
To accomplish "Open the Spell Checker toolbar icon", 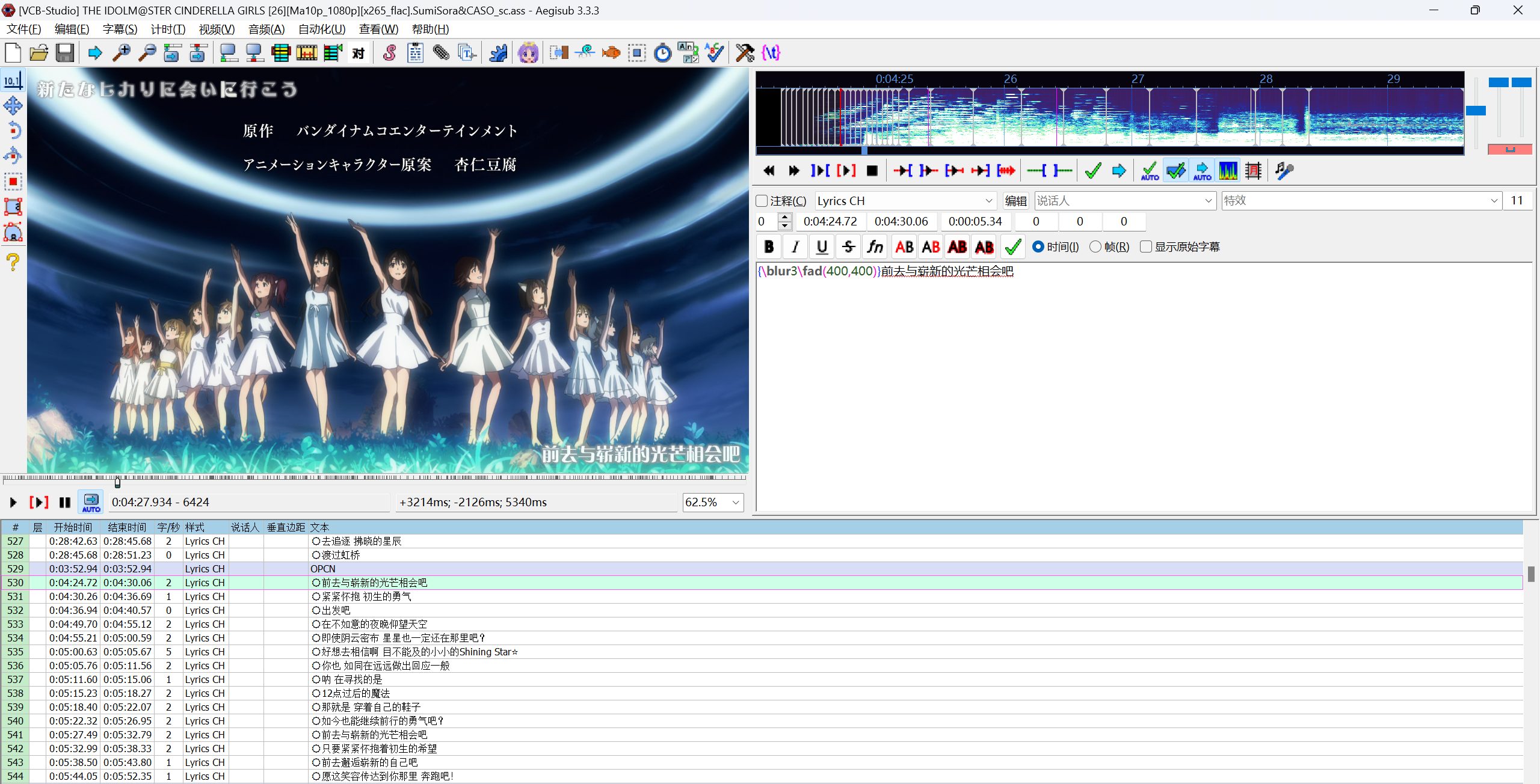I will pyautogui.click(x=714, y=53).
